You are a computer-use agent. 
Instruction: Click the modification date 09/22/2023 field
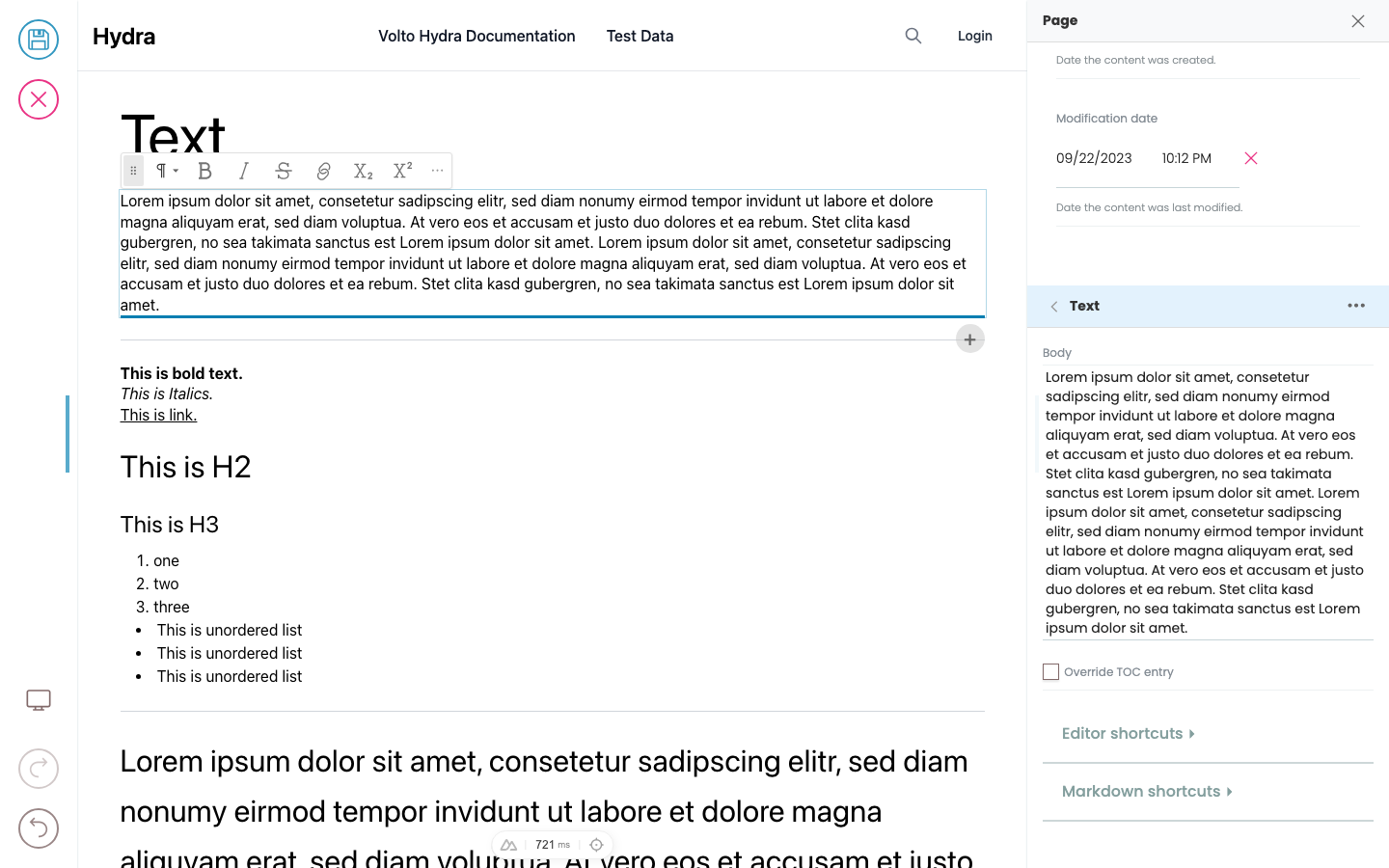pyautogui.click(x=1094, y=158)
